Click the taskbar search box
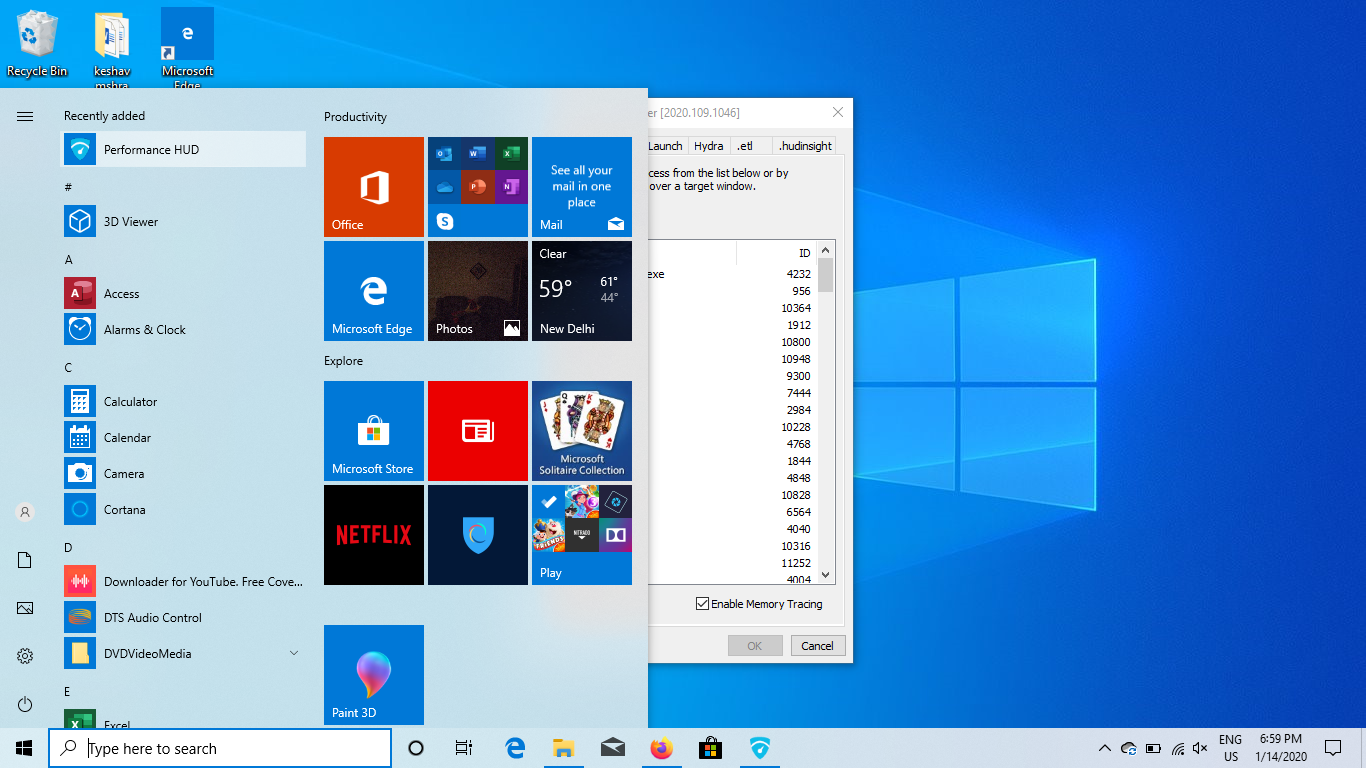 [220, 748]
